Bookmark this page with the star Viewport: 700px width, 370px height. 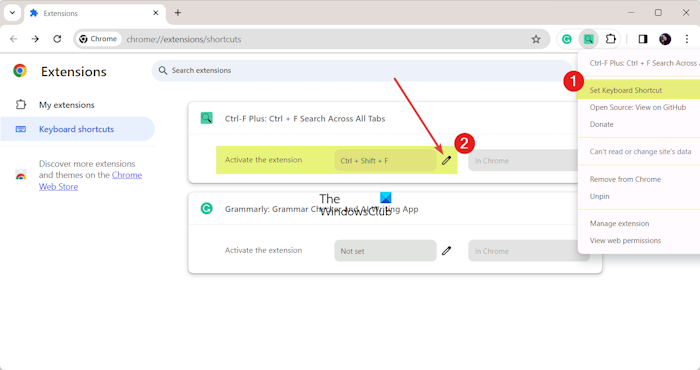pos(536,39)
